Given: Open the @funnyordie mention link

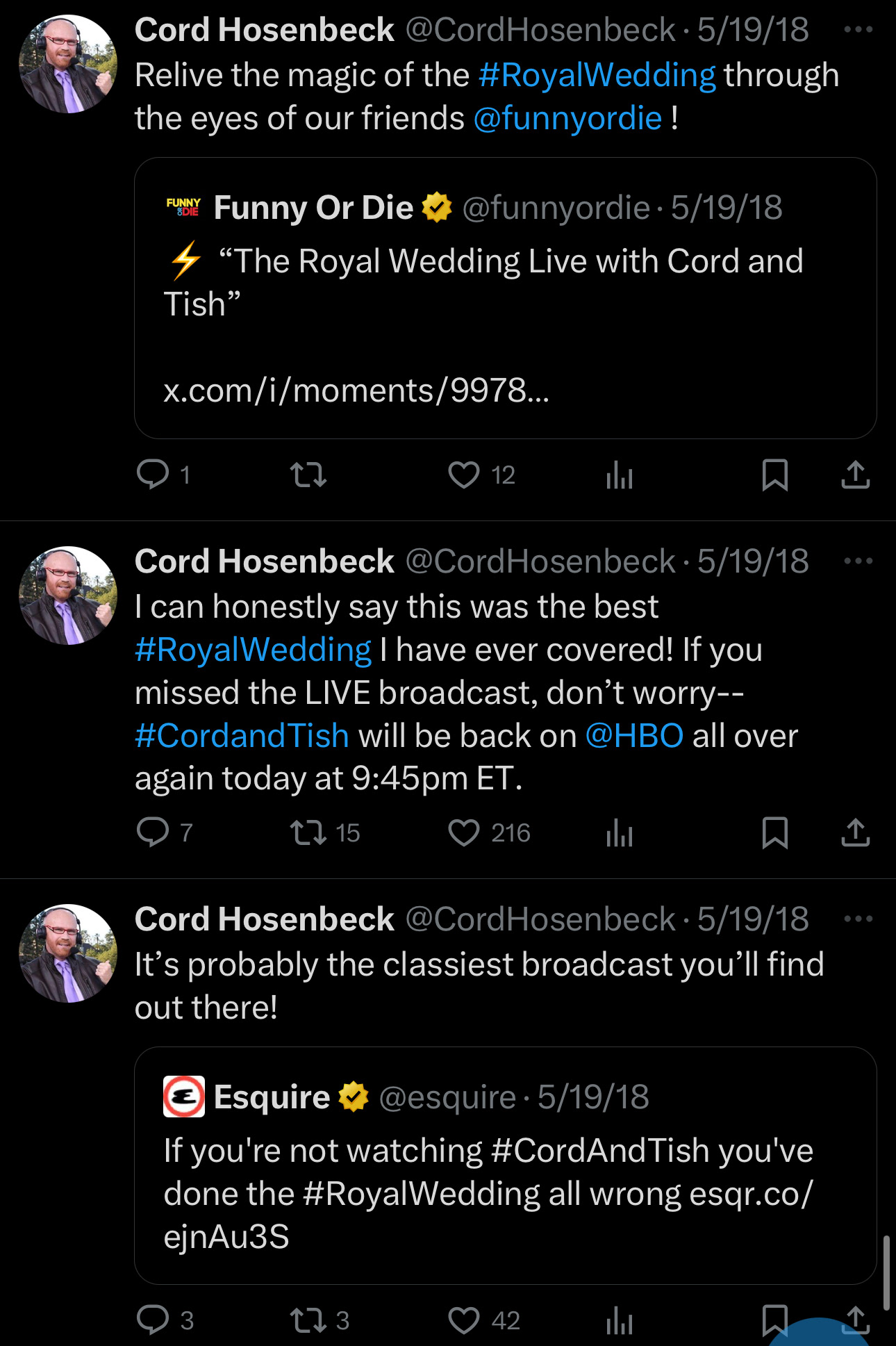Looking at the screenshot, I should point(567,118).
